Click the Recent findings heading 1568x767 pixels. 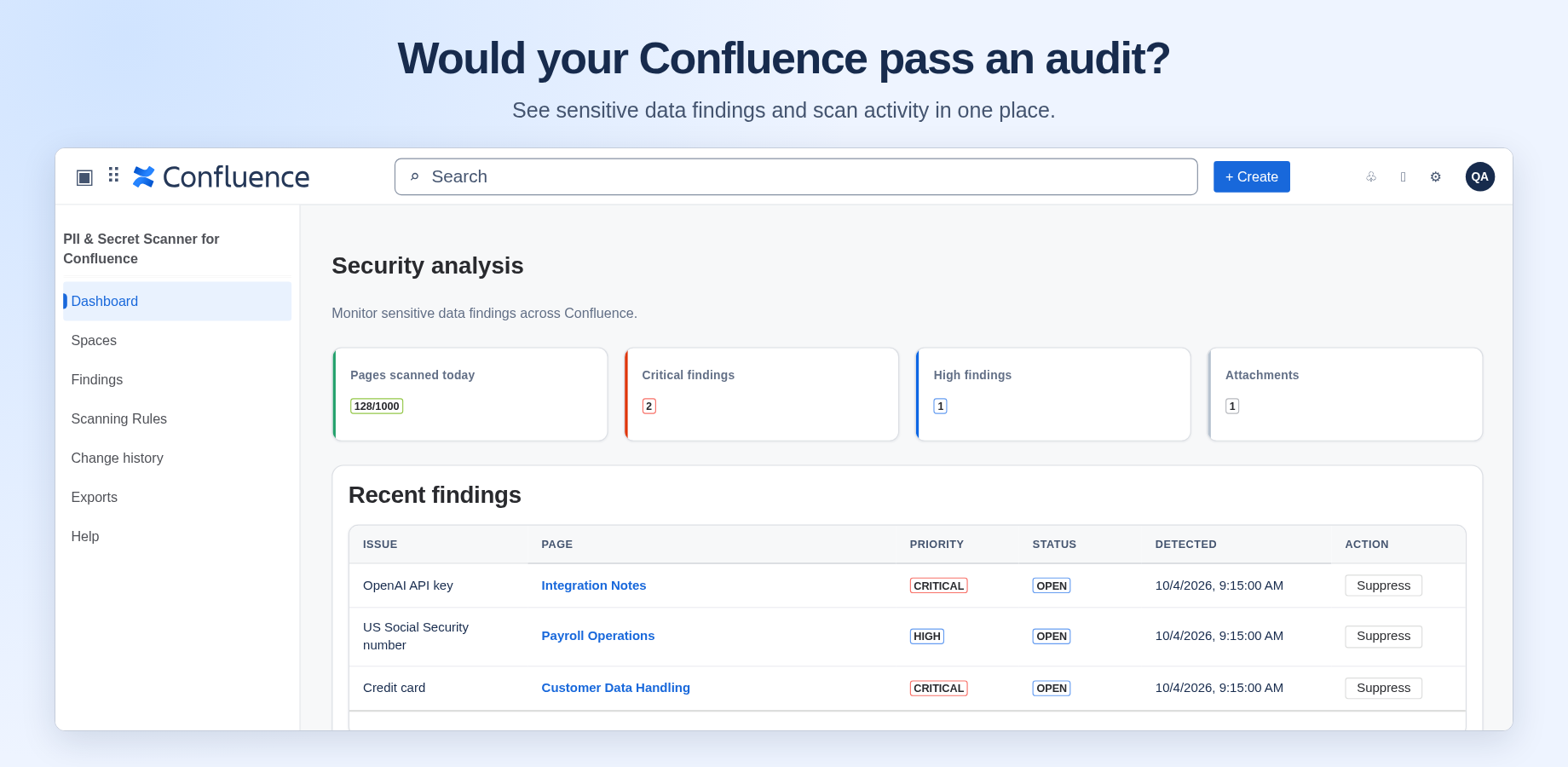pos(435,495)
